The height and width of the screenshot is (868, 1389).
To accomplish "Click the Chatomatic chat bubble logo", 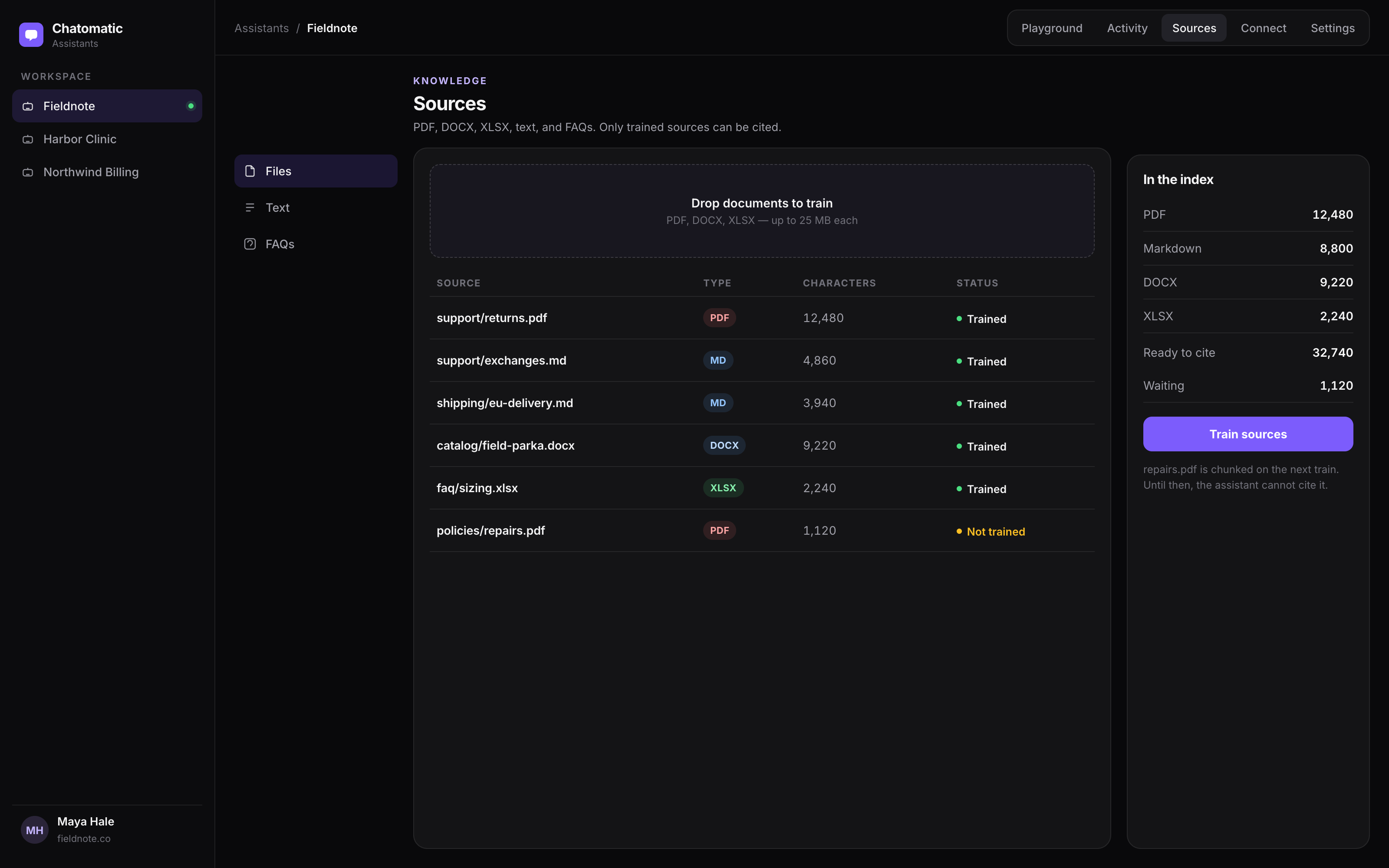I will 31,34.
